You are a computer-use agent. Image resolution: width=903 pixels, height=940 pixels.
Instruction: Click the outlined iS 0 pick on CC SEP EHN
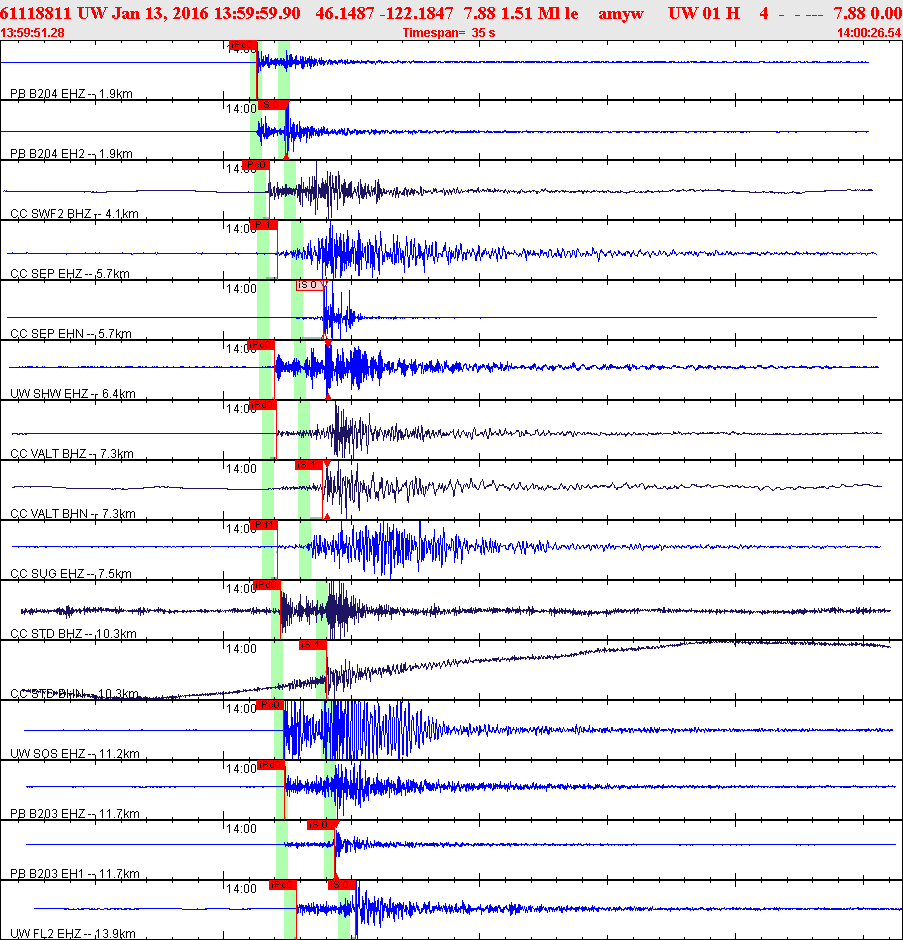pyautogui.click(x=311, y=285)
